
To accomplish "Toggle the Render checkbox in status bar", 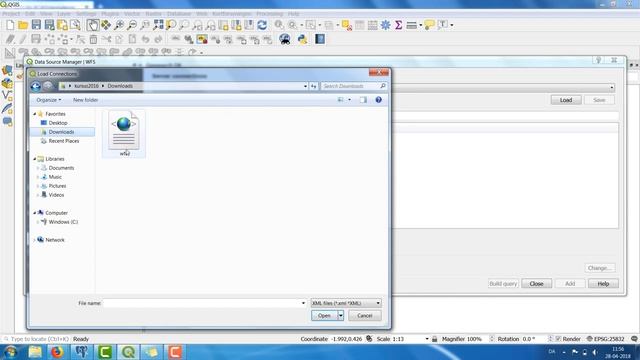I will click(x=558, y=339).
